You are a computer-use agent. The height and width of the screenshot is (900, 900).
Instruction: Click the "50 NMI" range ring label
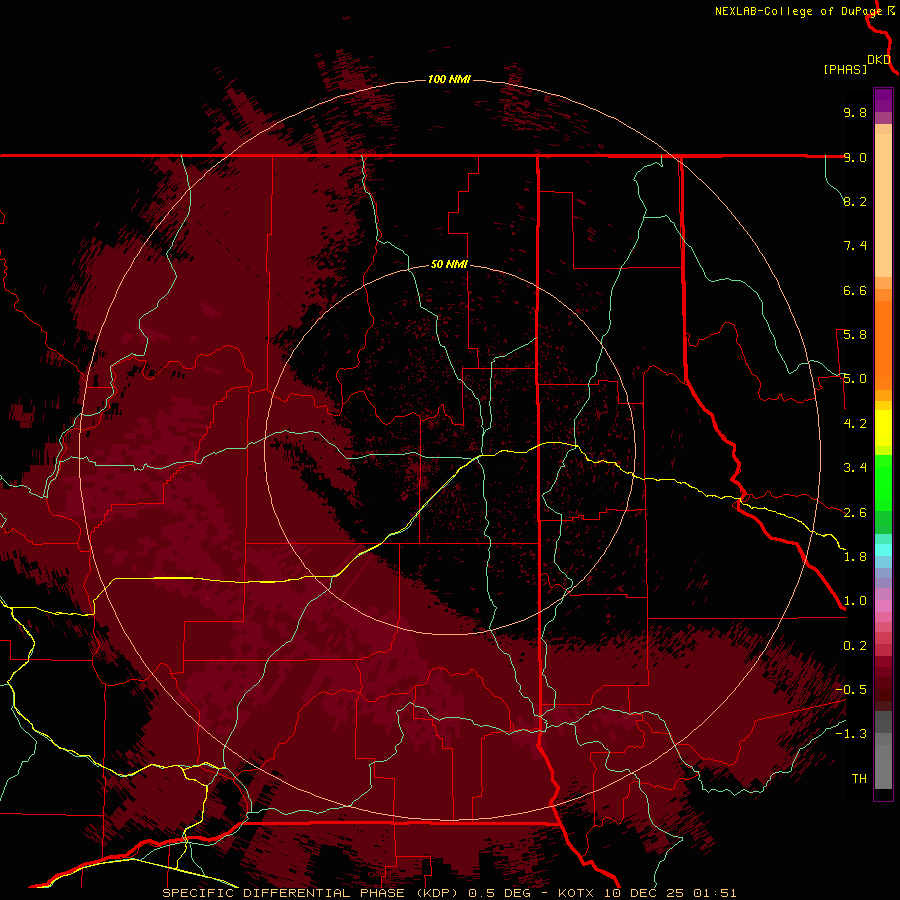(449, 264)
